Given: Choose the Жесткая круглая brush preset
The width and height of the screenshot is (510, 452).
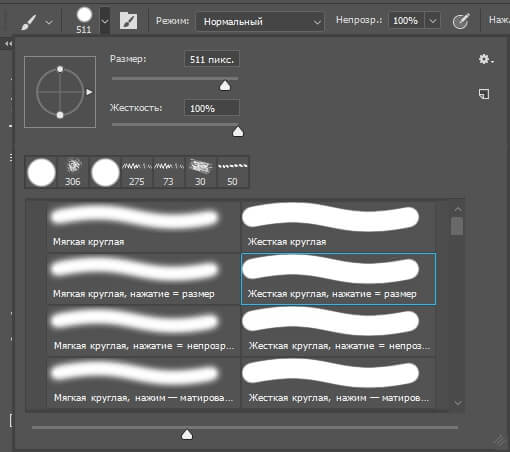Looking at the screenshot, I should pos(338,226).
